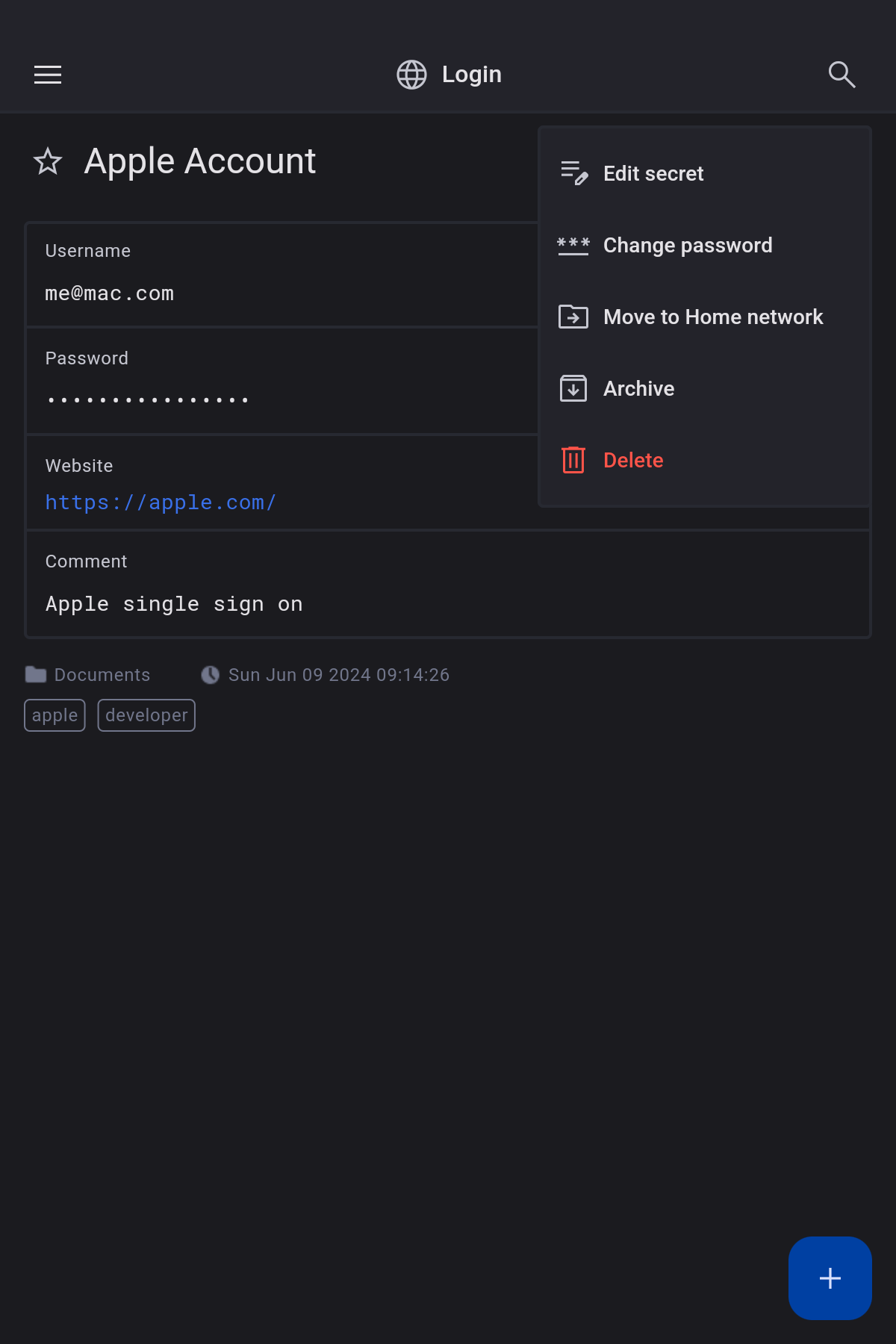Click the red trash can icon
896x1344 pixels.
pos(573,460)
